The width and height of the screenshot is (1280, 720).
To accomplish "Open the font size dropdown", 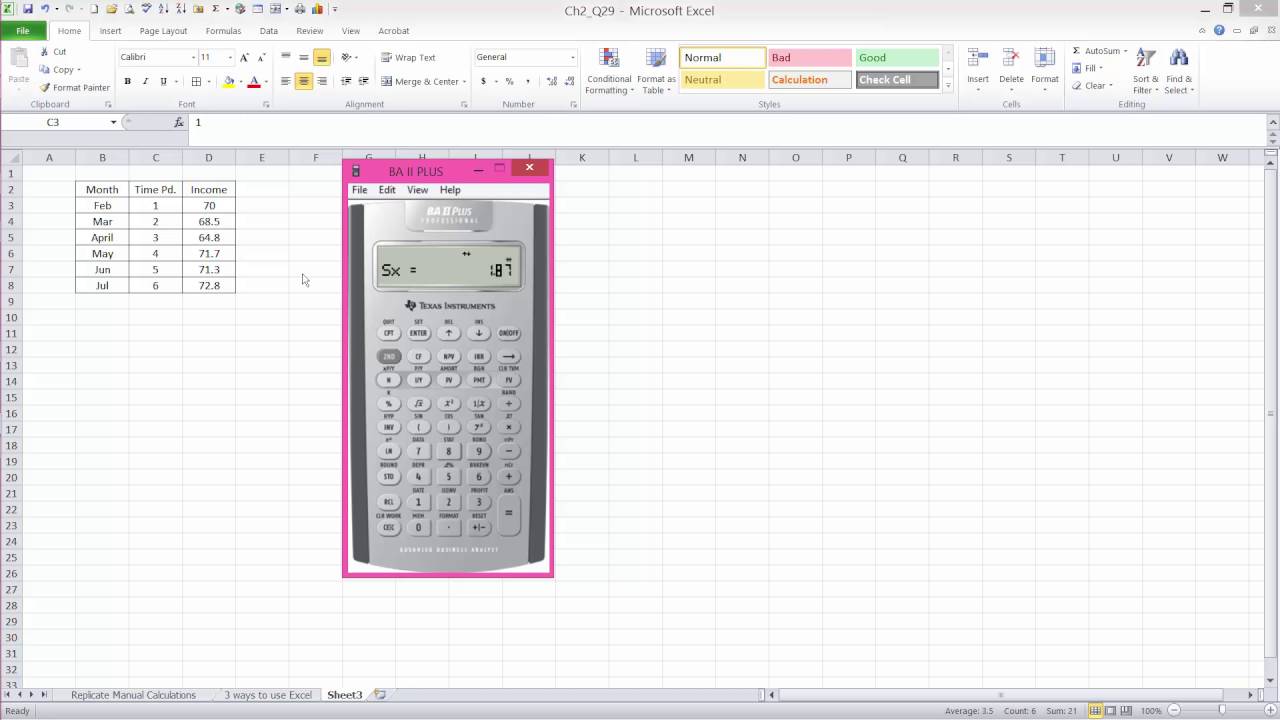I will tap(230, 58).
